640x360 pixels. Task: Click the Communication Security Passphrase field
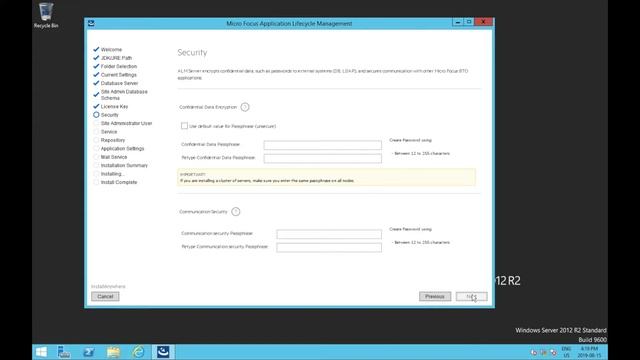[x=329, y=234]
